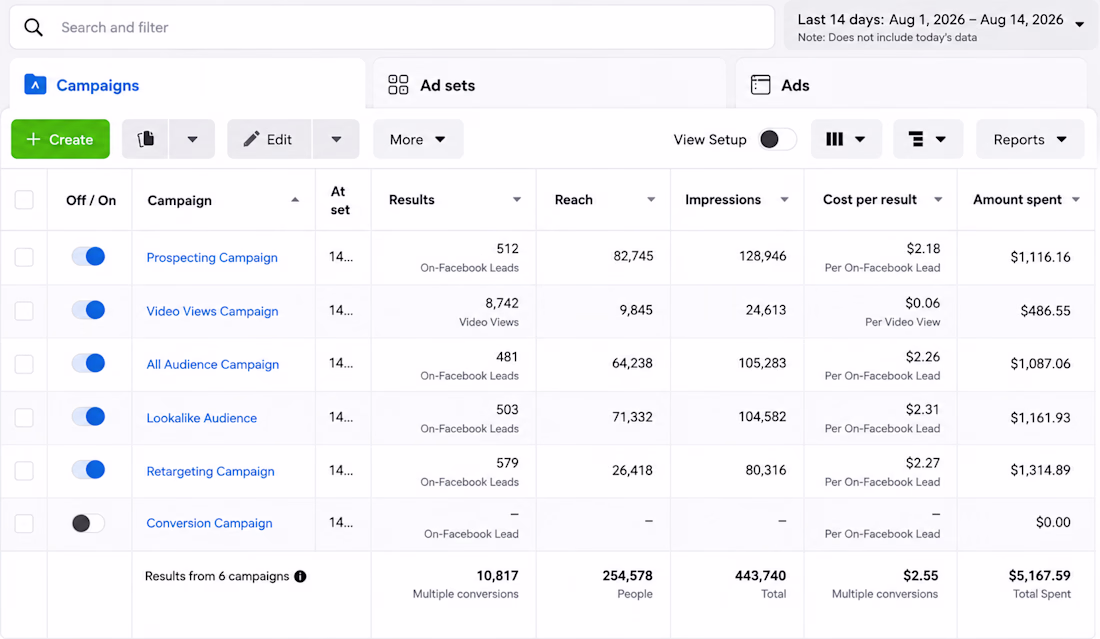Click the info icon beside campaign results
This screenshot has height=639, width=1100.
(300, 577)
